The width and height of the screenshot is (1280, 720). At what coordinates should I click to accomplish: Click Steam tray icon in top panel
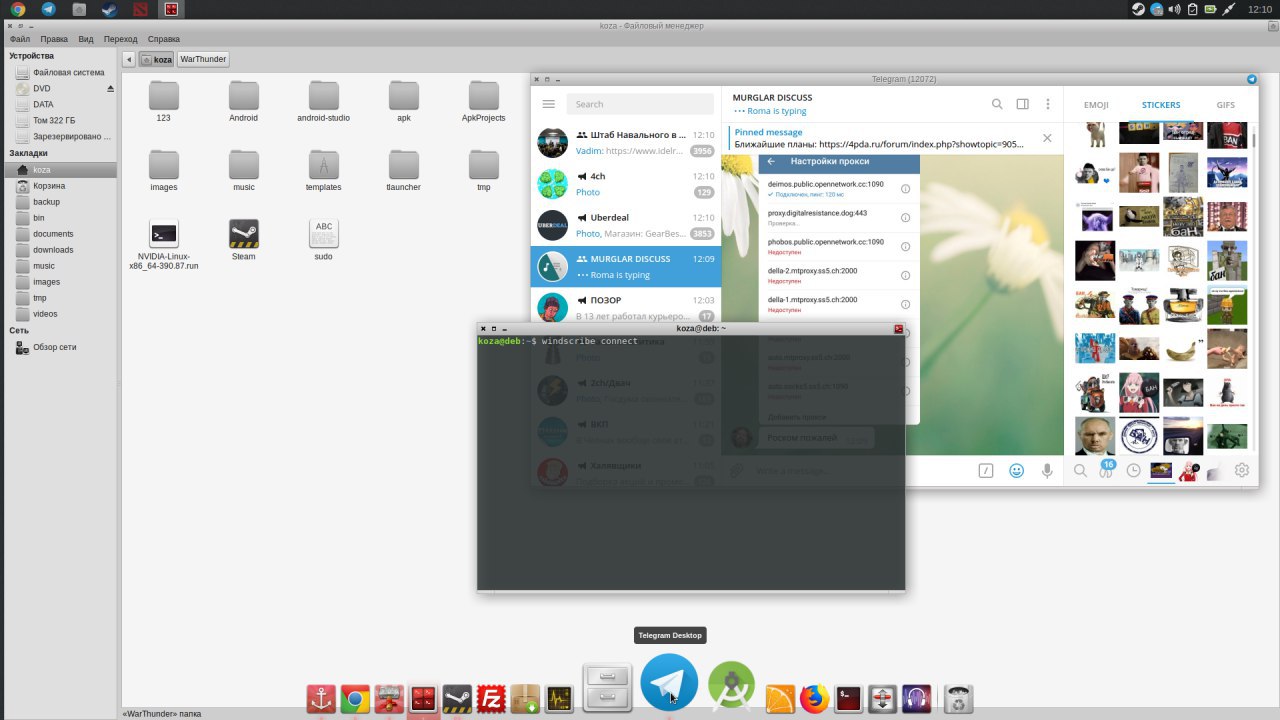point(1138,9)
